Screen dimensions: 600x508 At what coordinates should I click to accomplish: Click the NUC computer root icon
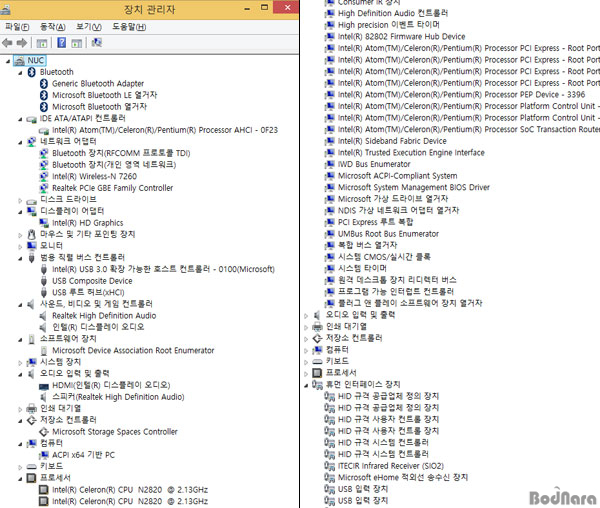point(19,60)
